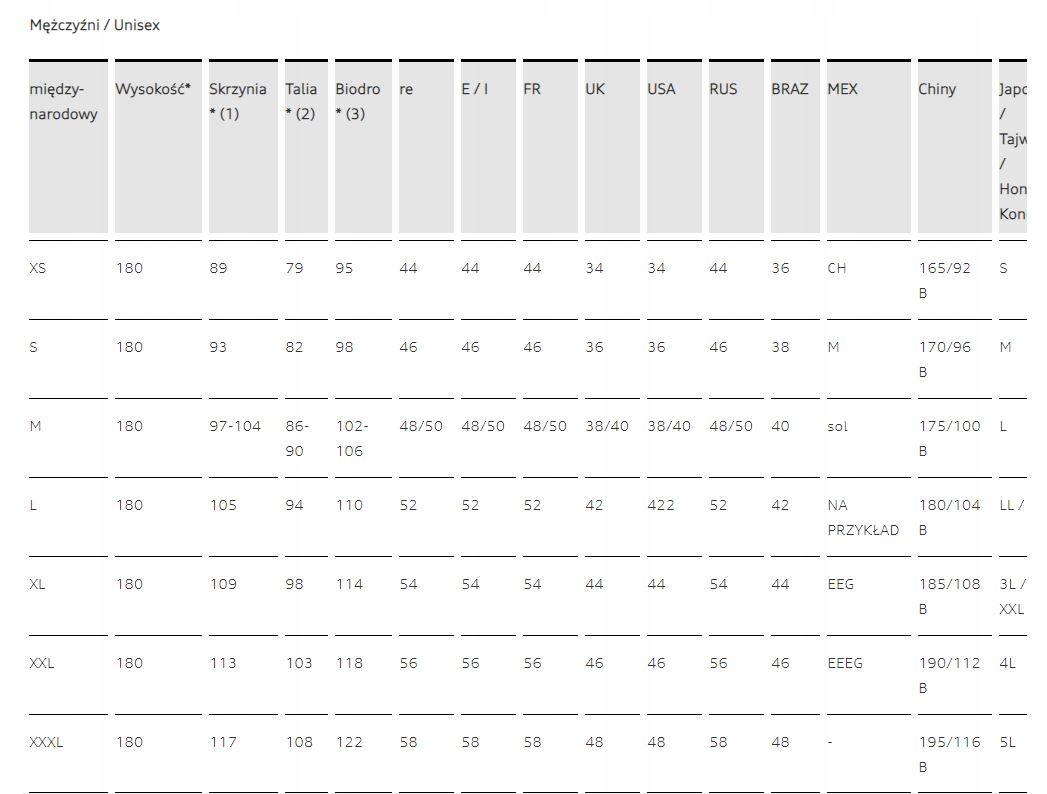Click the '422' value in USA column

(661, 505)
